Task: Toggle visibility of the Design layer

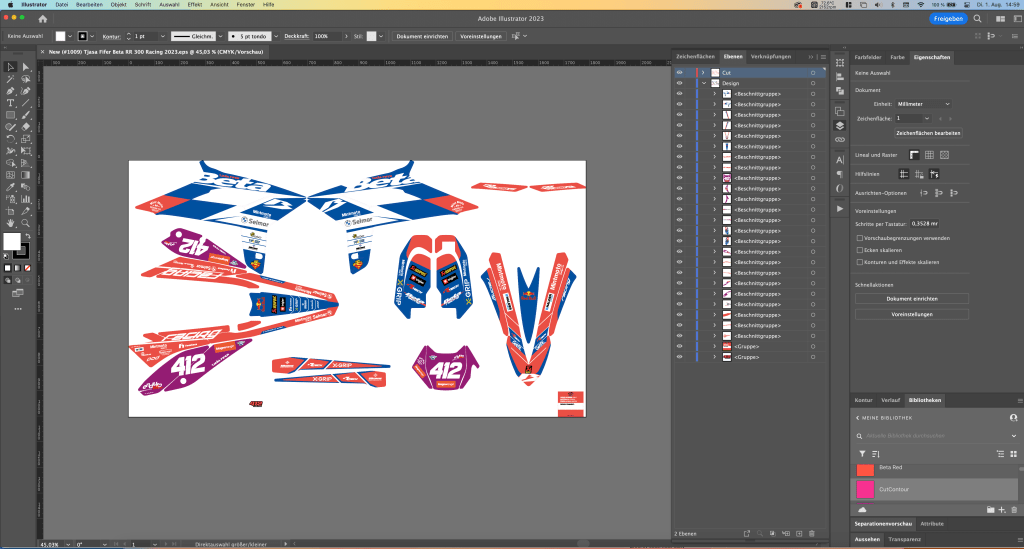Action: (x=679, y=83)
